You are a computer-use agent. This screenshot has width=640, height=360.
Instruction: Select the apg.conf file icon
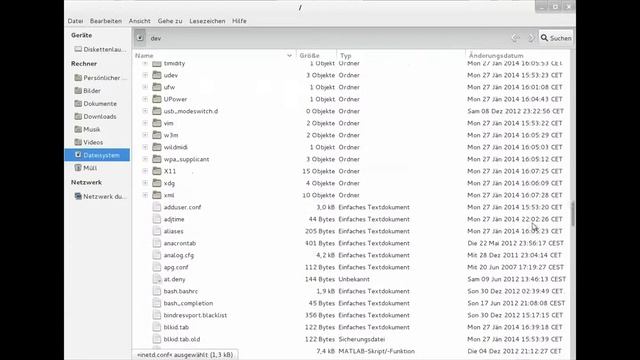point(157,267)
